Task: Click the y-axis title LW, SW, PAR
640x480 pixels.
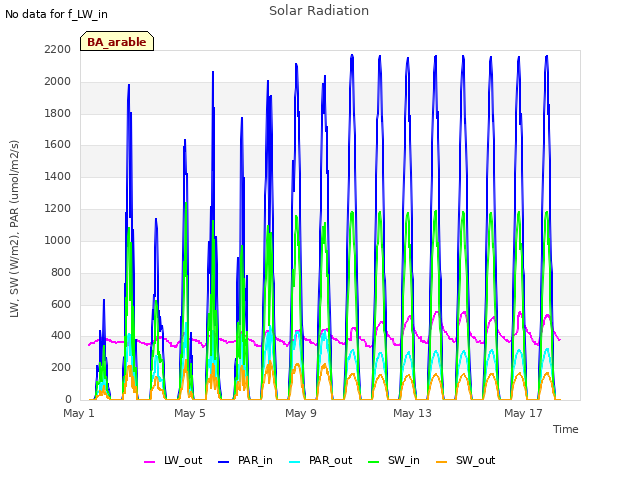Action: tap(14, 229)
